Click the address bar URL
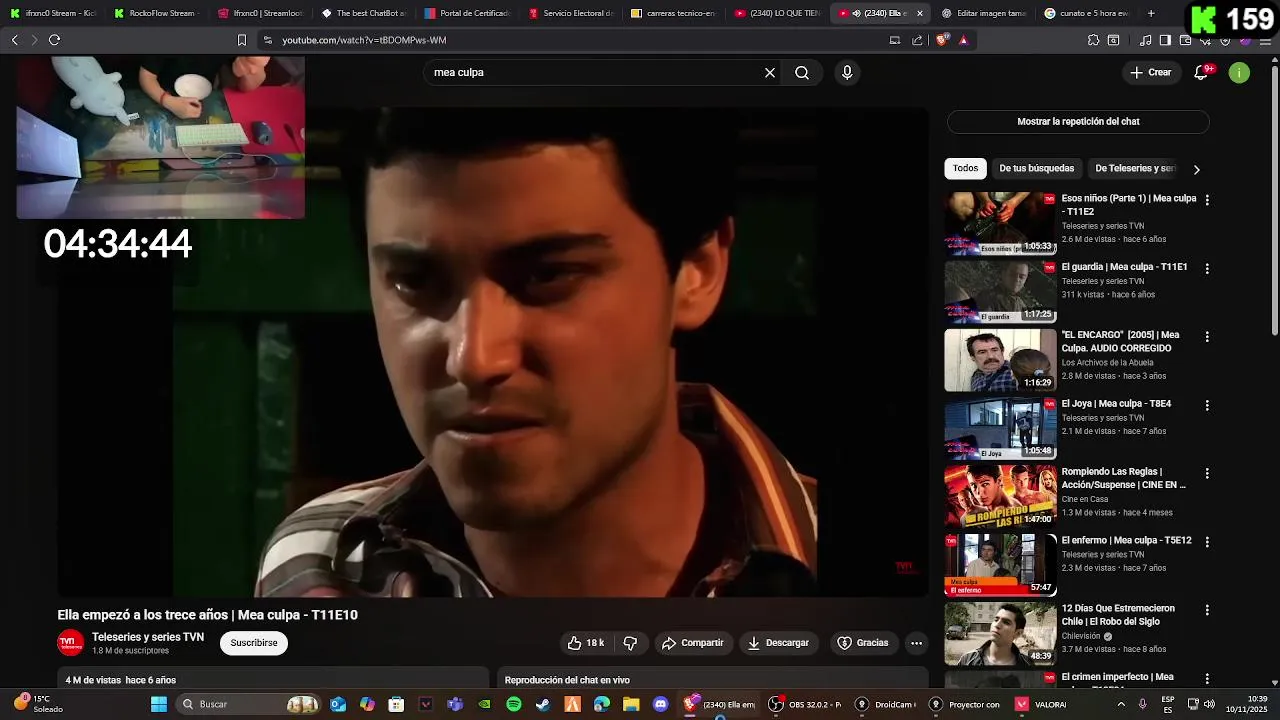This screenshot has width=1280, height=720. pyautogui.click(x=364, y=40)
